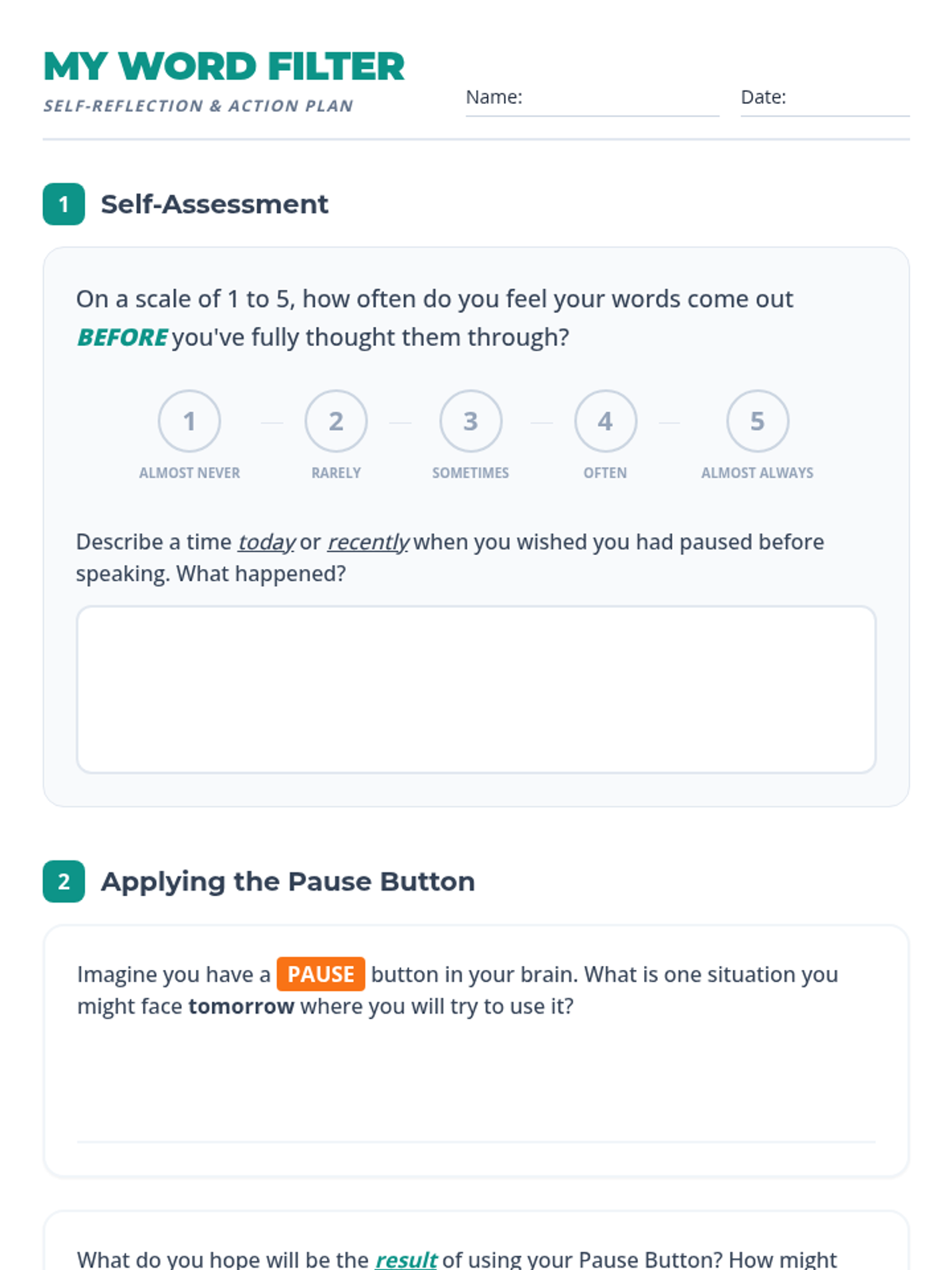Select rating 1 Almost Never circle
Screen dimensions: 952x1270
pyautogui.click(x=189, y=421)
